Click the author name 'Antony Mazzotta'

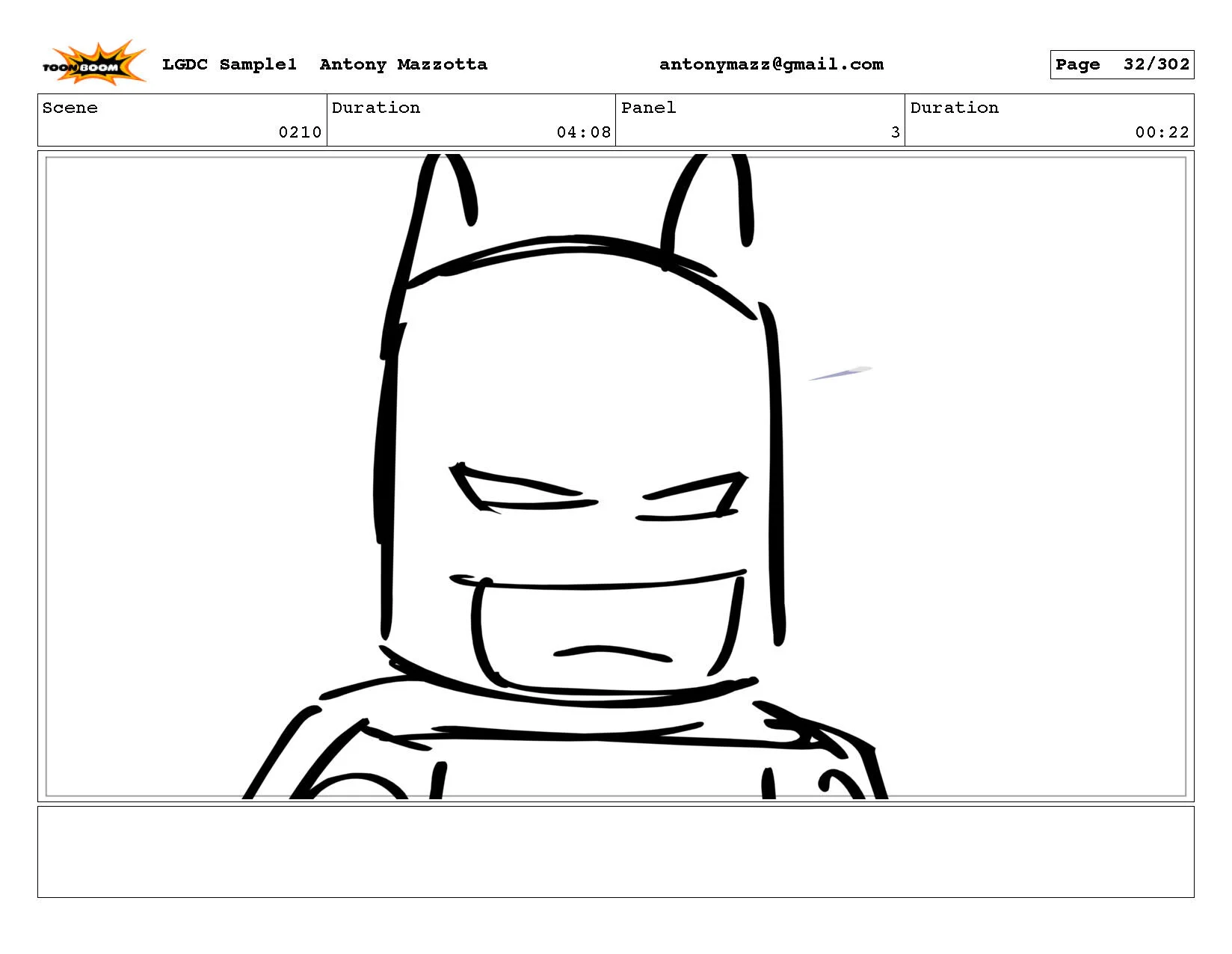(404, 64)
